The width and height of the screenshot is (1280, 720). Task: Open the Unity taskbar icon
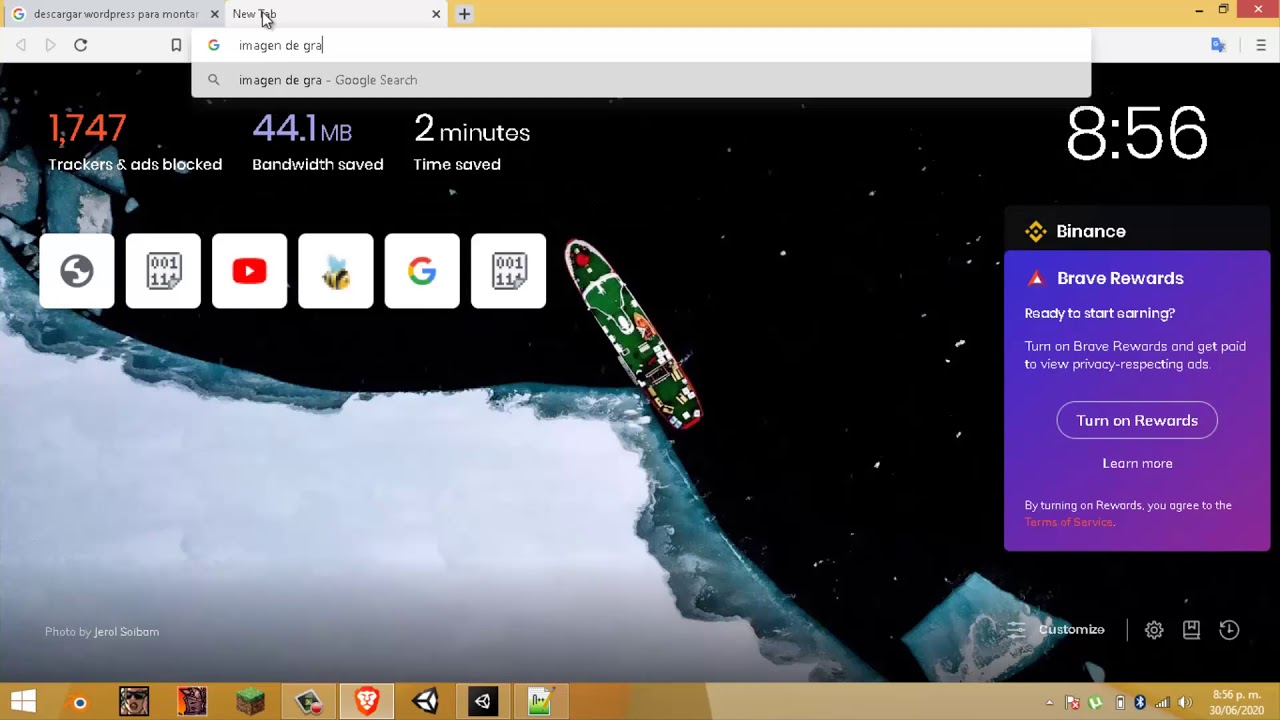tap(425, 702)
